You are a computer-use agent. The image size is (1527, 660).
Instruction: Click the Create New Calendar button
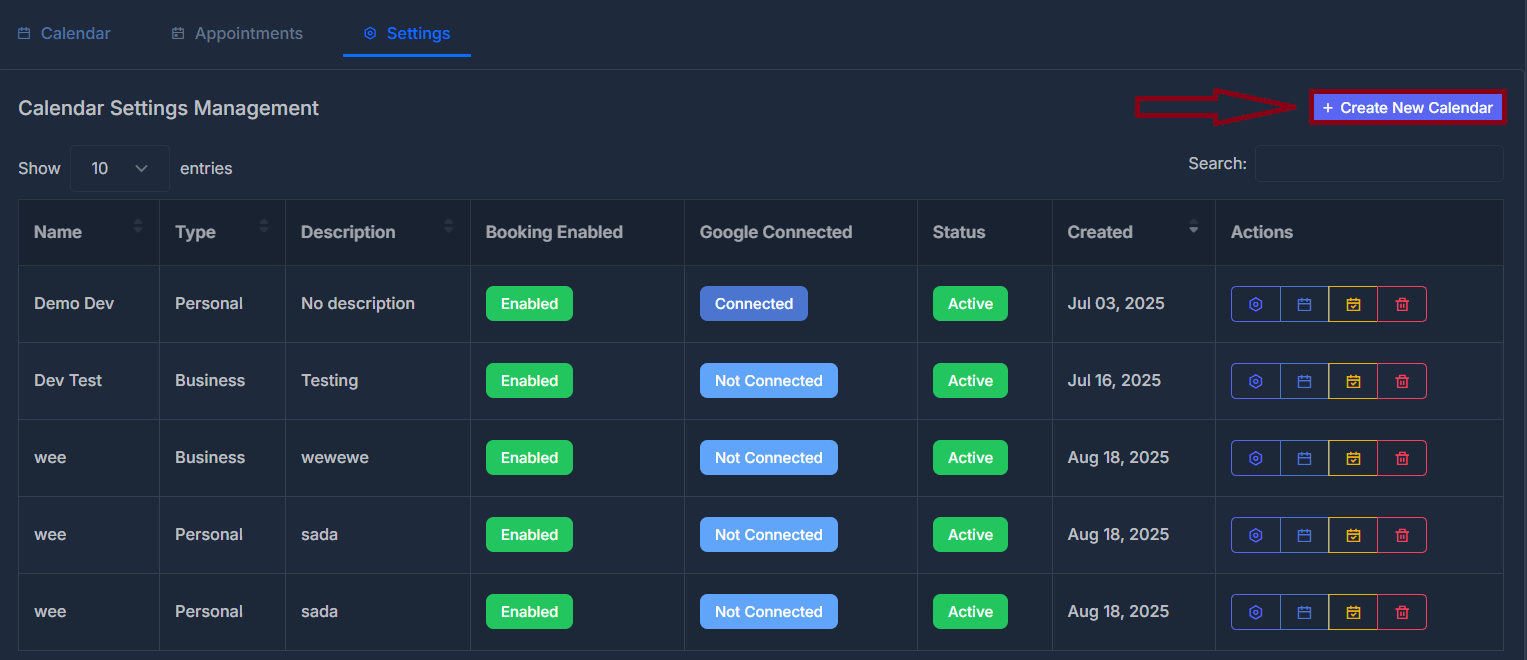click(1407, 108)
